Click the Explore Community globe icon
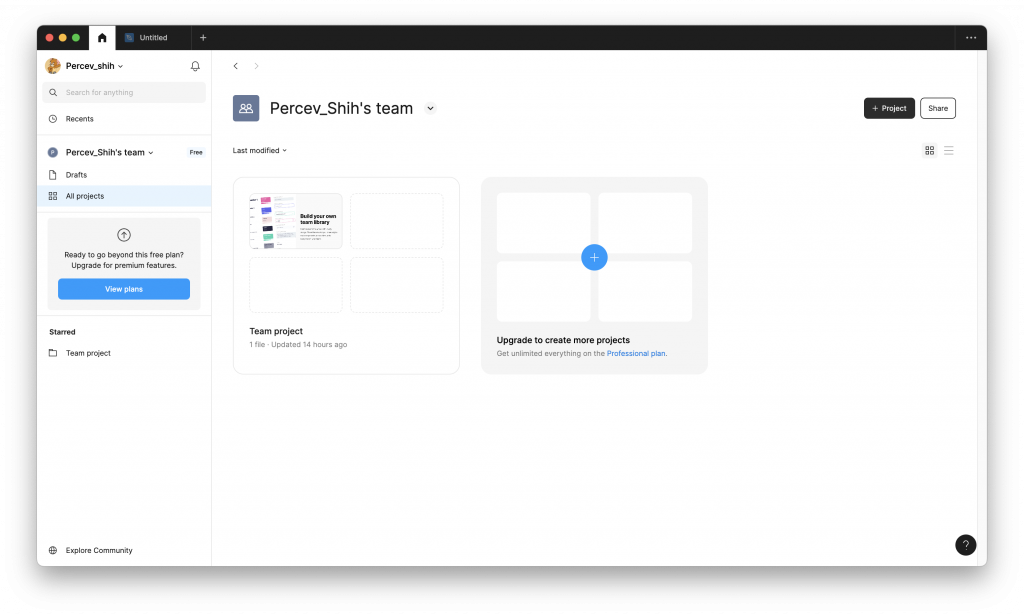Image resolution: width=1024 pixels, height=615 pixels. (x=53, y=550)
